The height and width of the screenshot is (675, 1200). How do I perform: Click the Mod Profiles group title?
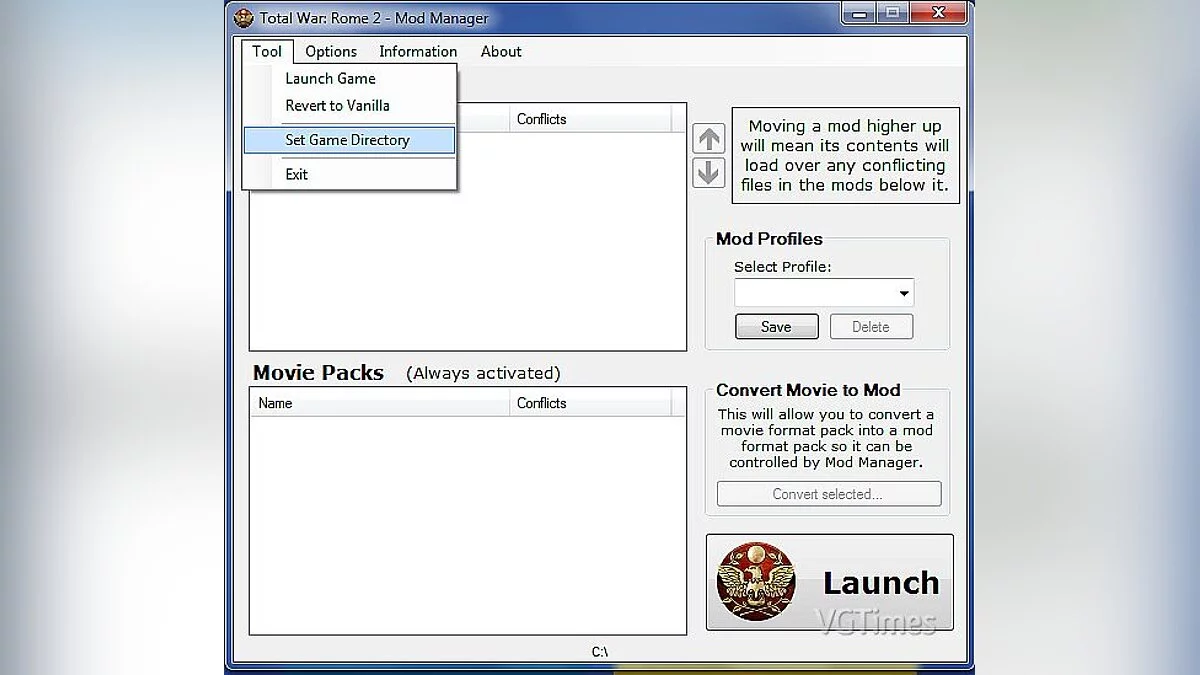click(x=769, y=239)
